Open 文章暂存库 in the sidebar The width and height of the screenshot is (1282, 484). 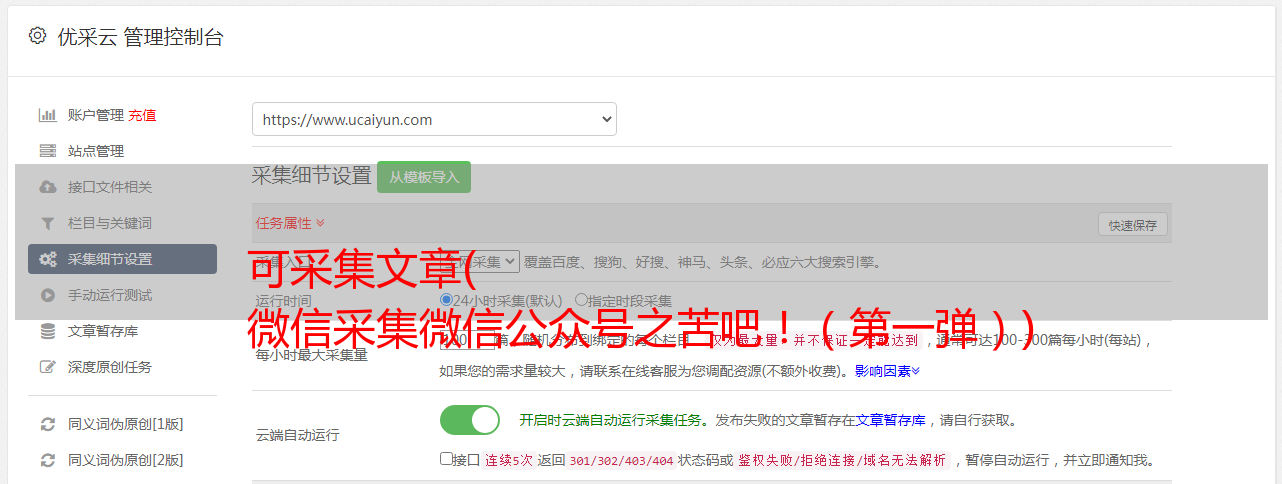point(102,331)
